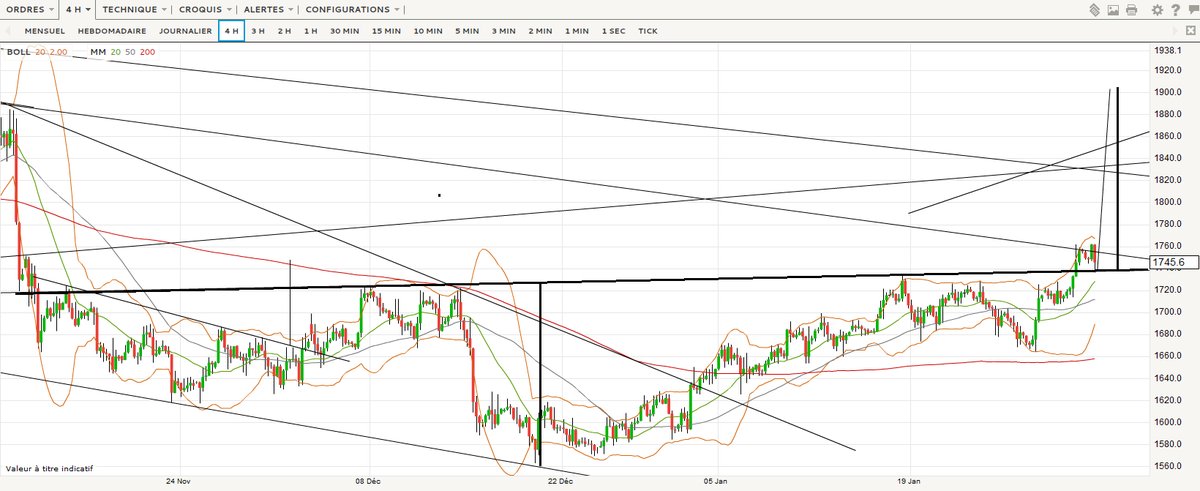Switch to JOURNALIER timeframe

[x=186, y=31]
